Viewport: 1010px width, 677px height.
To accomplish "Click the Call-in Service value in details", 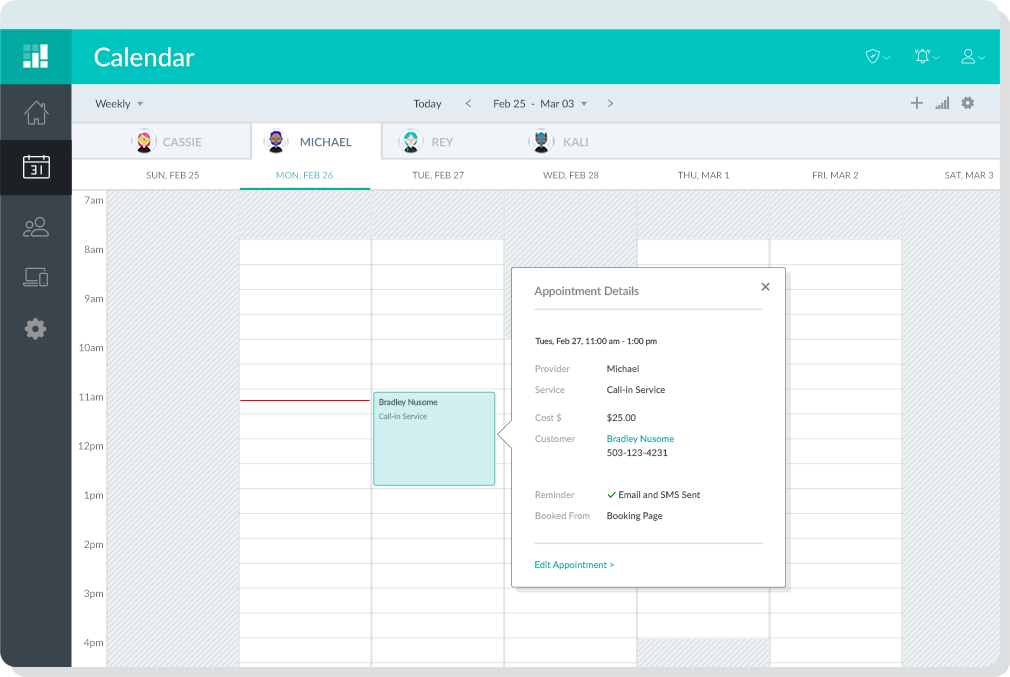I will pos(636,390).
